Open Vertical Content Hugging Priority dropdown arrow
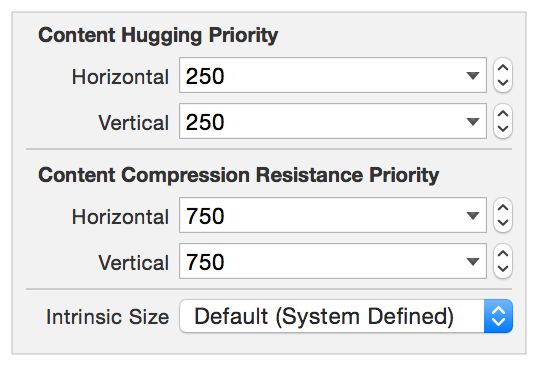538x366 pixels. point(473,121)
